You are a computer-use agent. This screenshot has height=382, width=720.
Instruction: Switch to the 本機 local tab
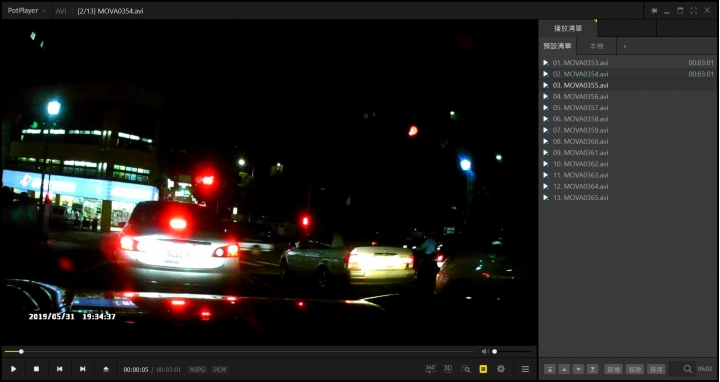point(596,46)
